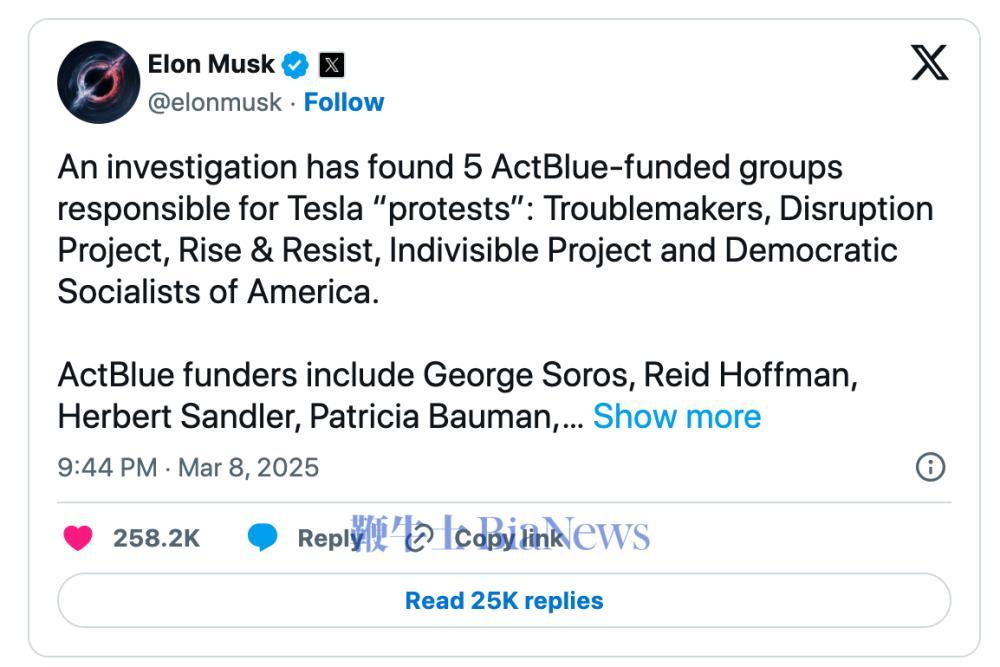Open Elon Musk's black hole profile picture

pyautogui.click(x=98, y=82)
